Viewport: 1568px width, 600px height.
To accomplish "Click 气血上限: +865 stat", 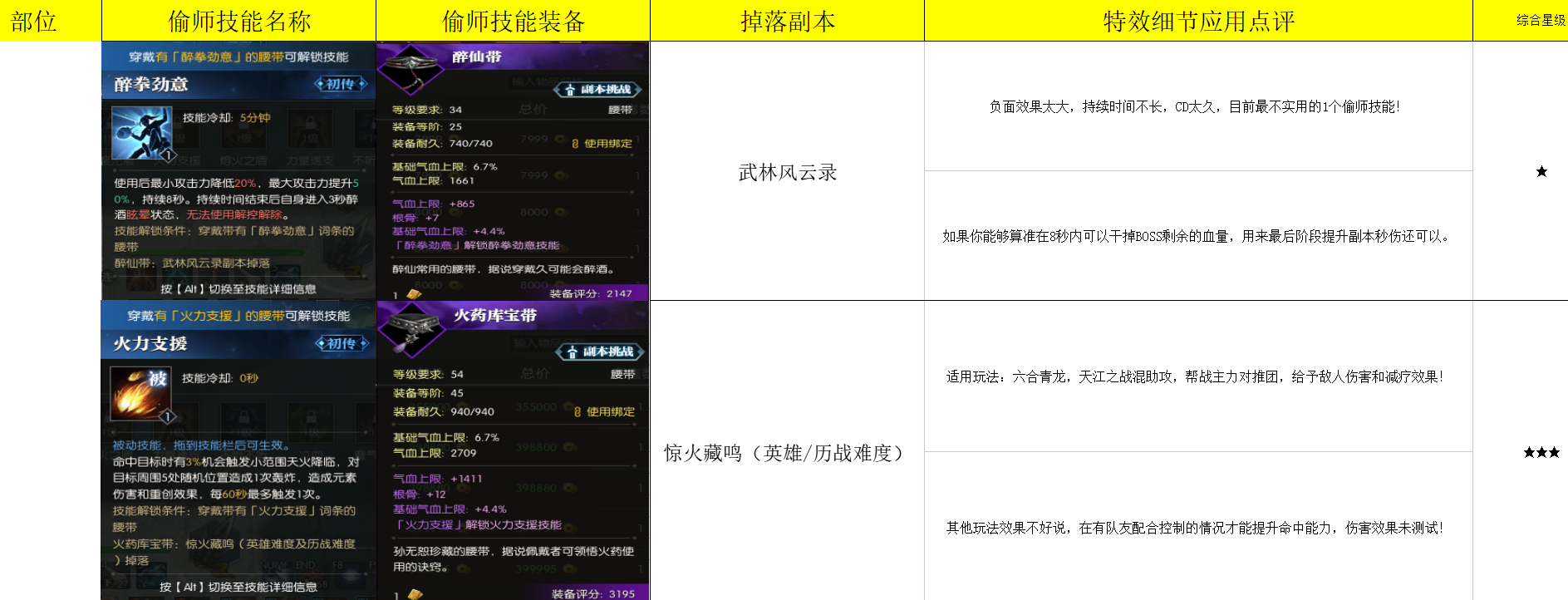I will [x=434, y=204].
